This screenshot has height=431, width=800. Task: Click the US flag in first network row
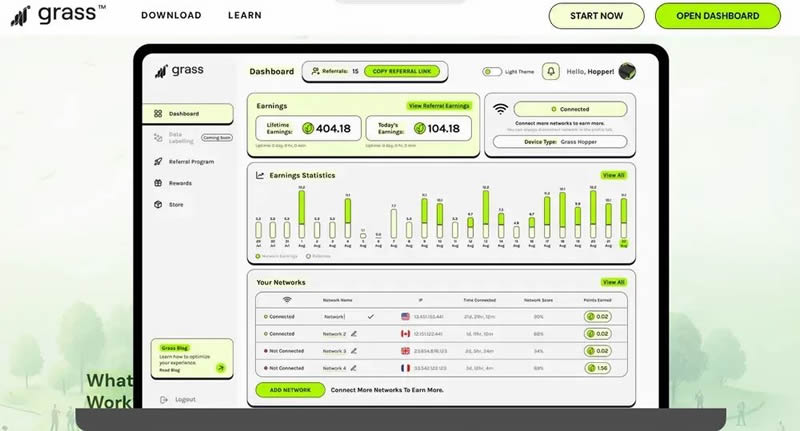point(406,317)
